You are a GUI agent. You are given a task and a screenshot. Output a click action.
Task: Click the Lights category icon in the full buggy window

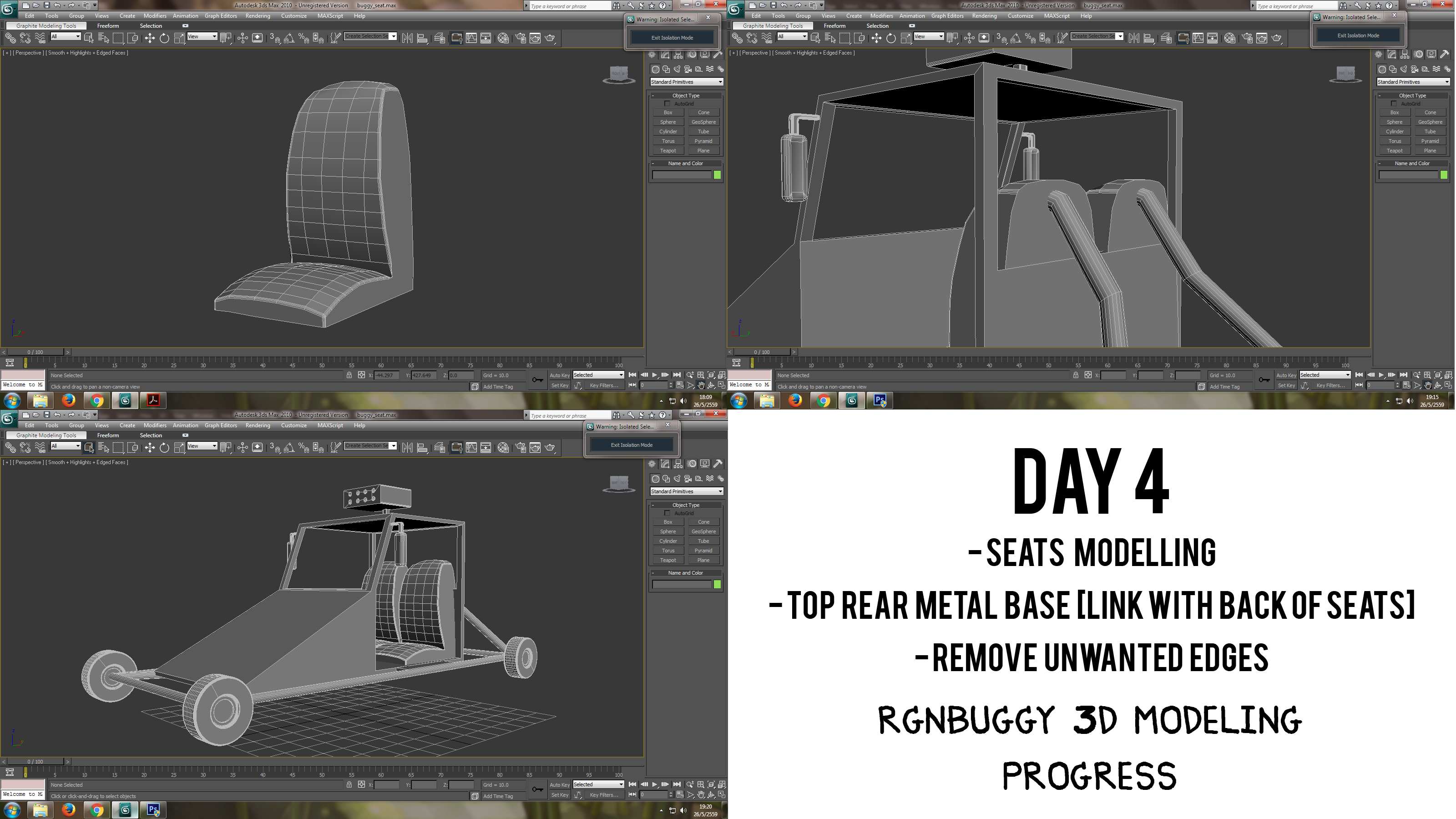point(677,479)
